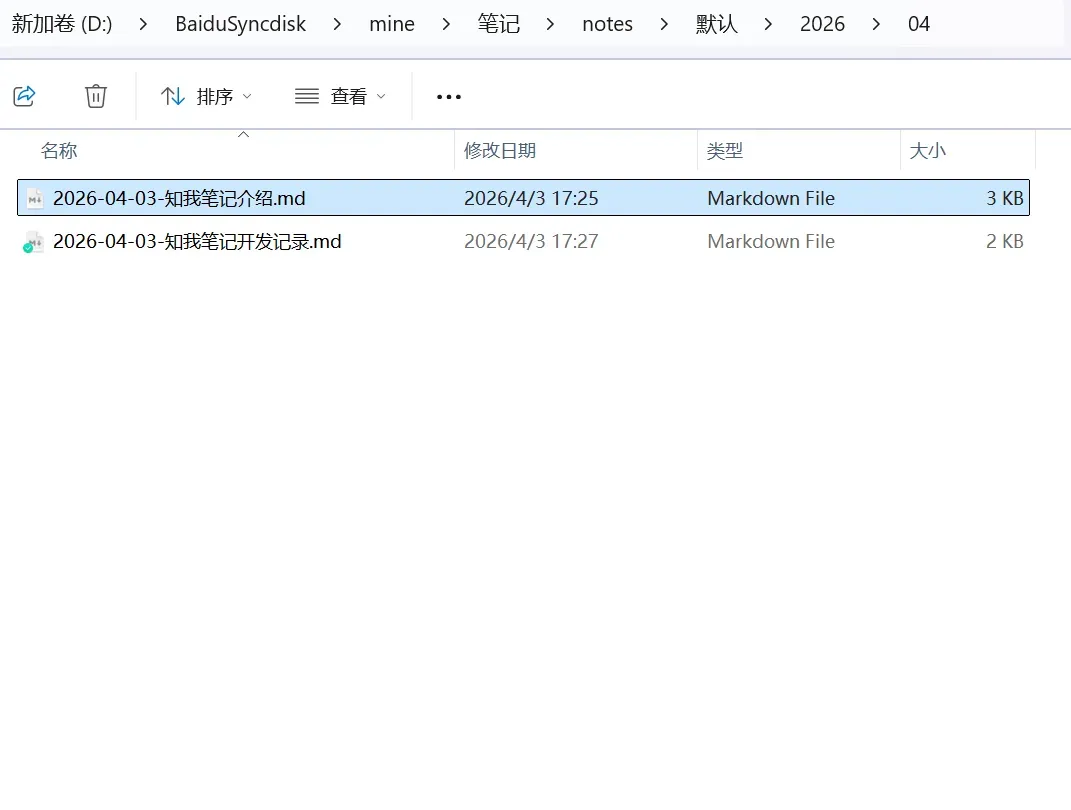This screenshot has width=1071, height=810.
Task: Expand chevron after 2026
Action: tap(876, 25)
